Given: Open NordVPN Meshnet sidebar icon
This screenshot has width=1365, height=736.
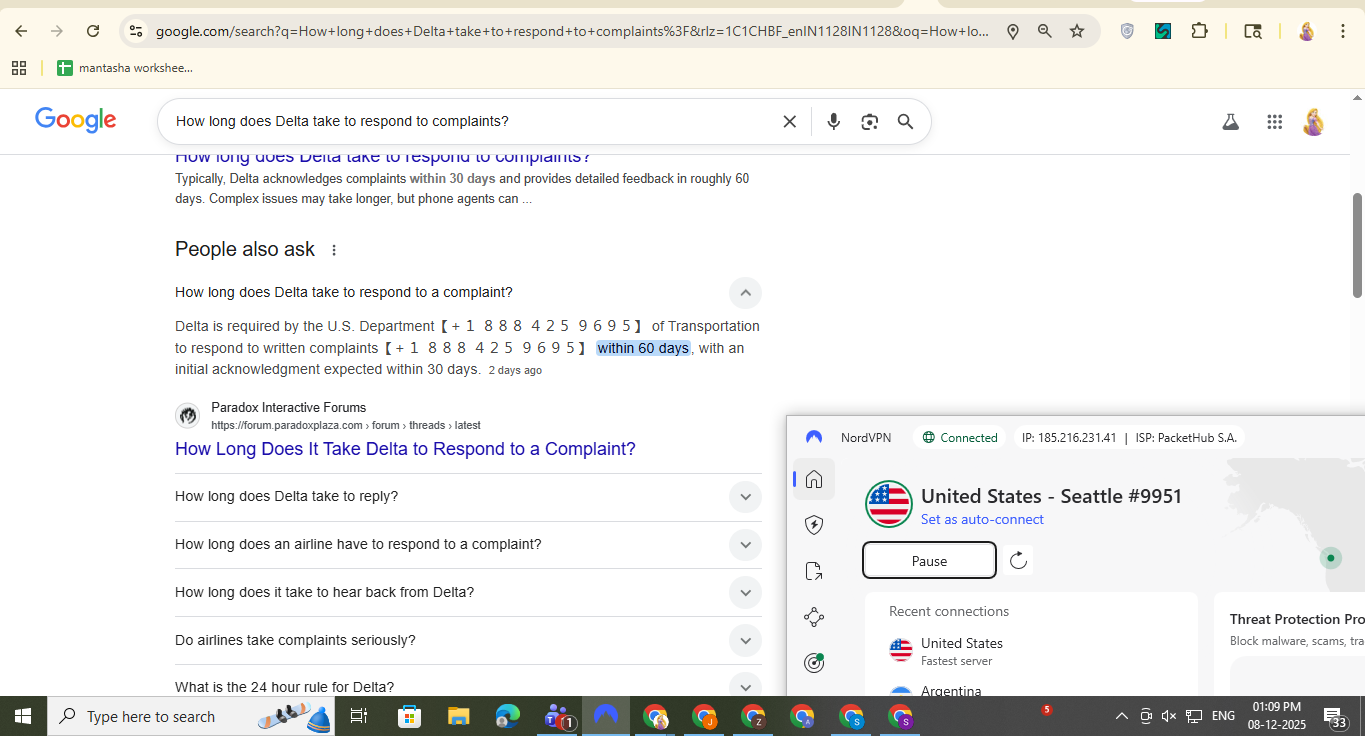Looking at the screenshot, I should [x=814, y=617].
